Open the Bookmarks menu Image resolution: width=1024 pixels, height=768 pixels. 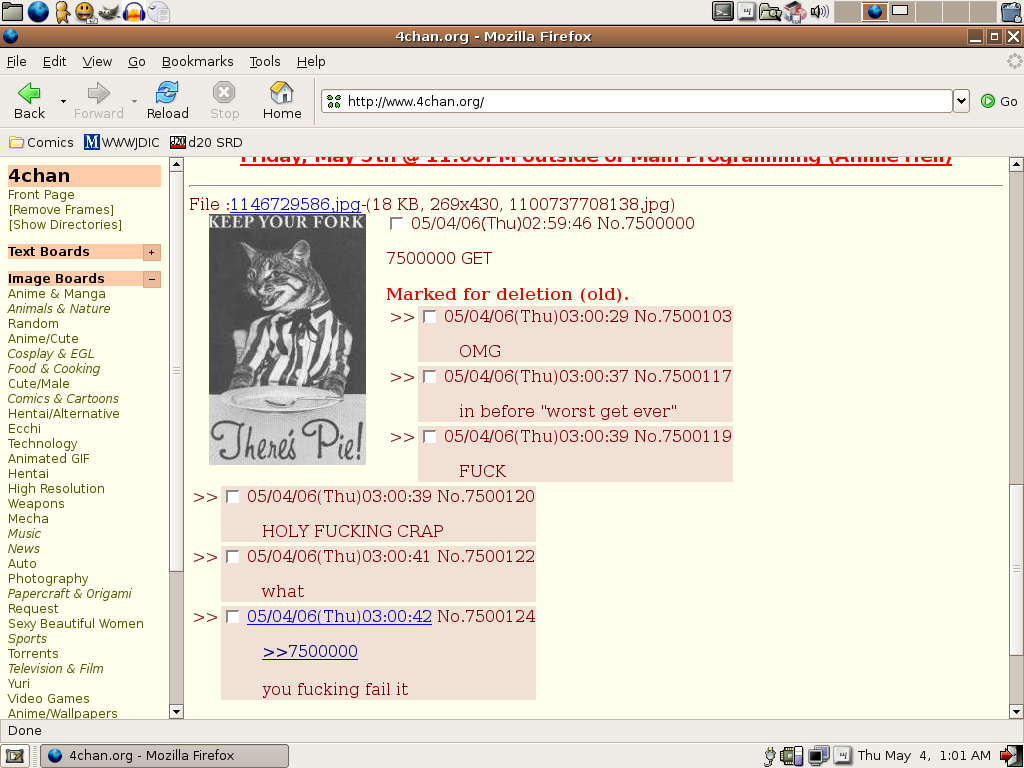coord(197,61)
